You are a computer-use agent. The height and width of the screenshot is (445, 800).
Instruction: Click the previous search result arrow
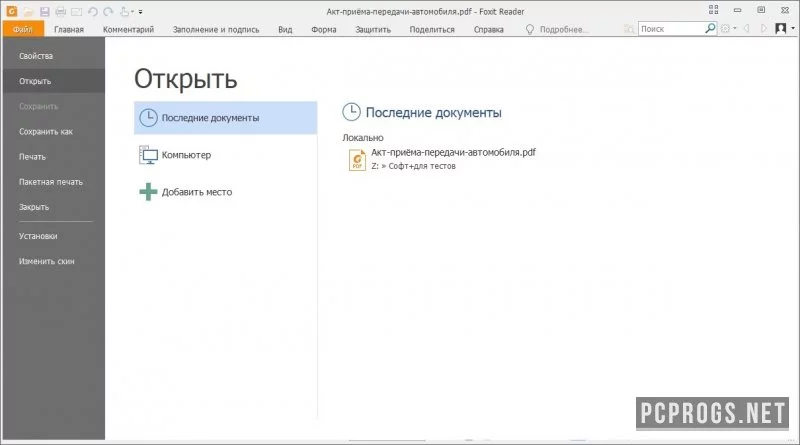(x=746, y=29)
